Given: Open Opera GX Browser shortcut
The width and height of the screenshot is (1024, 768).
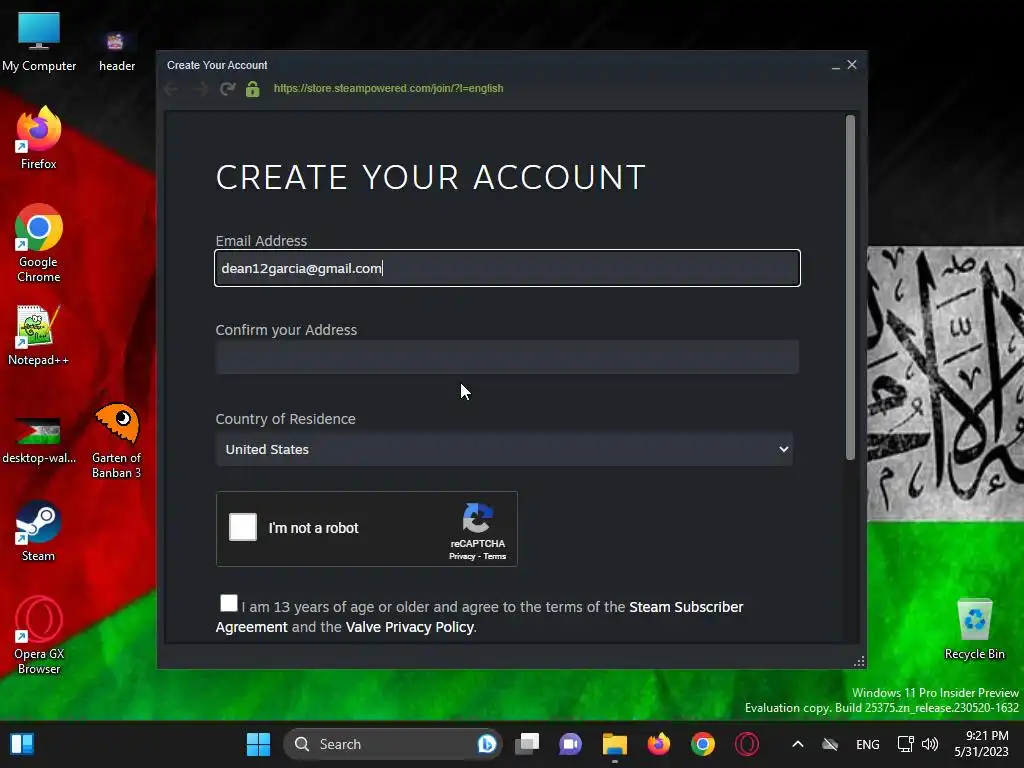Looking at the screenshot, I should (39, 635).
